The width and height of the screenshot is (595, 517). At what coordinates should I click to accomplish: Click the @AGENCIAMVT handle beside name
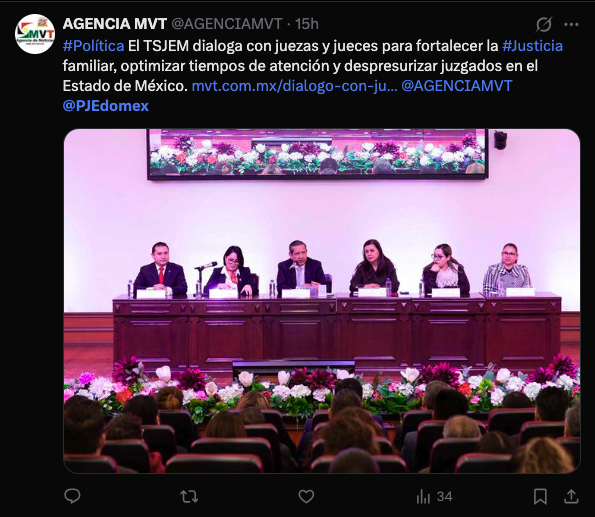[227, 24]
